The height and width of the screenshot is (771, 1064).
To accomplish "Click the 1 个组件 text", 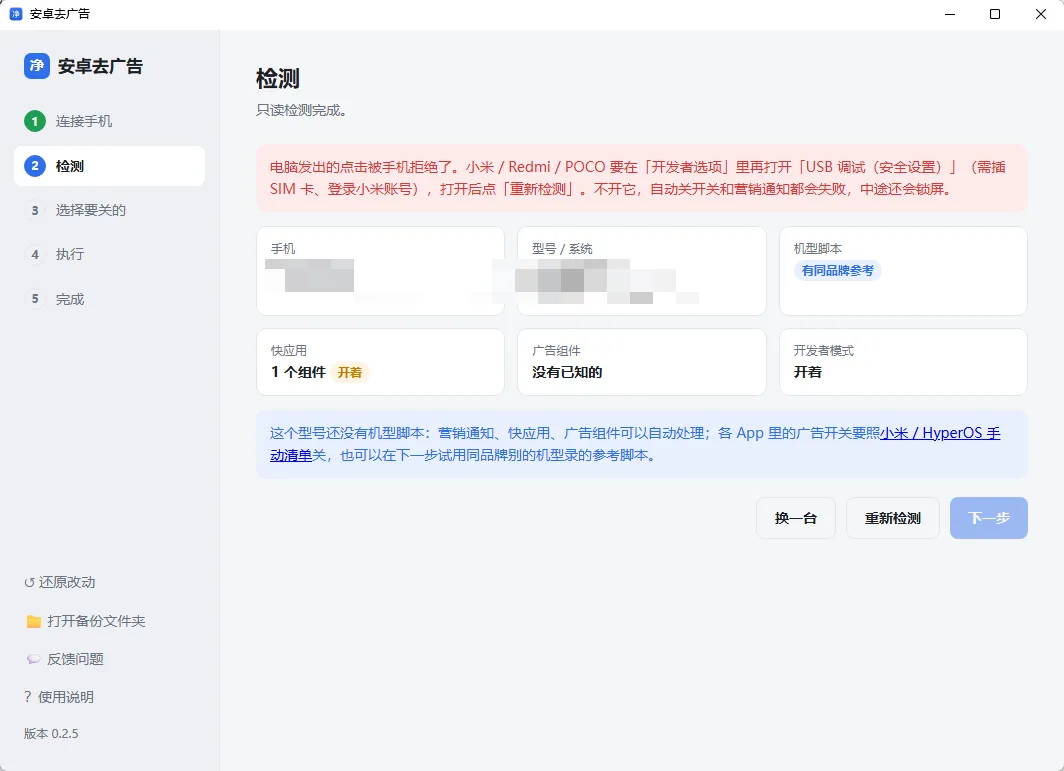I will pyautogui.click(x=299, y=372).
